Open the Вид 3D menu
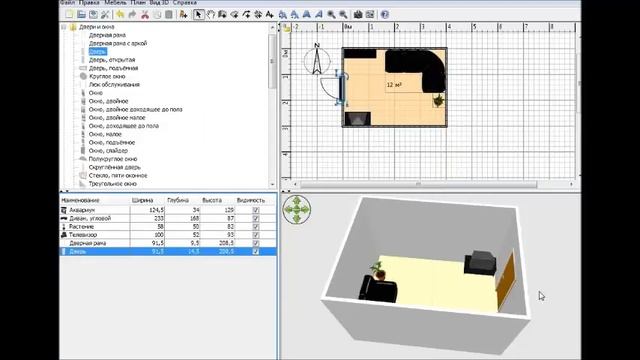Image resolution: width=640 pixels, height=360 pixels. 159,2
